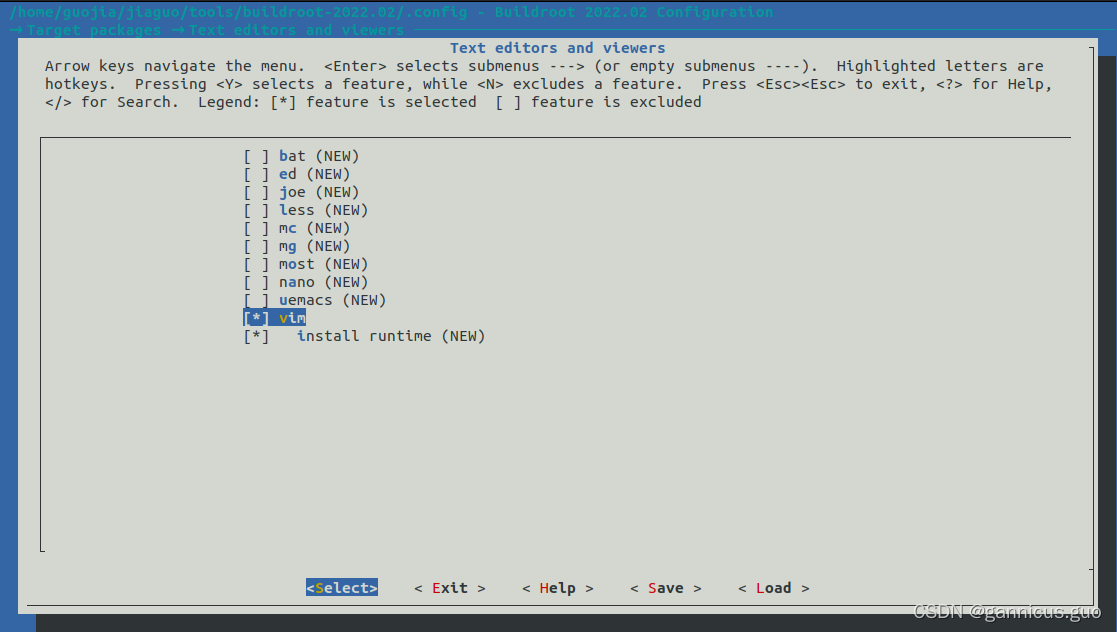Image resolution: width=1117 pixels, height=632 pixels.
Task: Select the joe (NEW) entry label
Action: 319,192
